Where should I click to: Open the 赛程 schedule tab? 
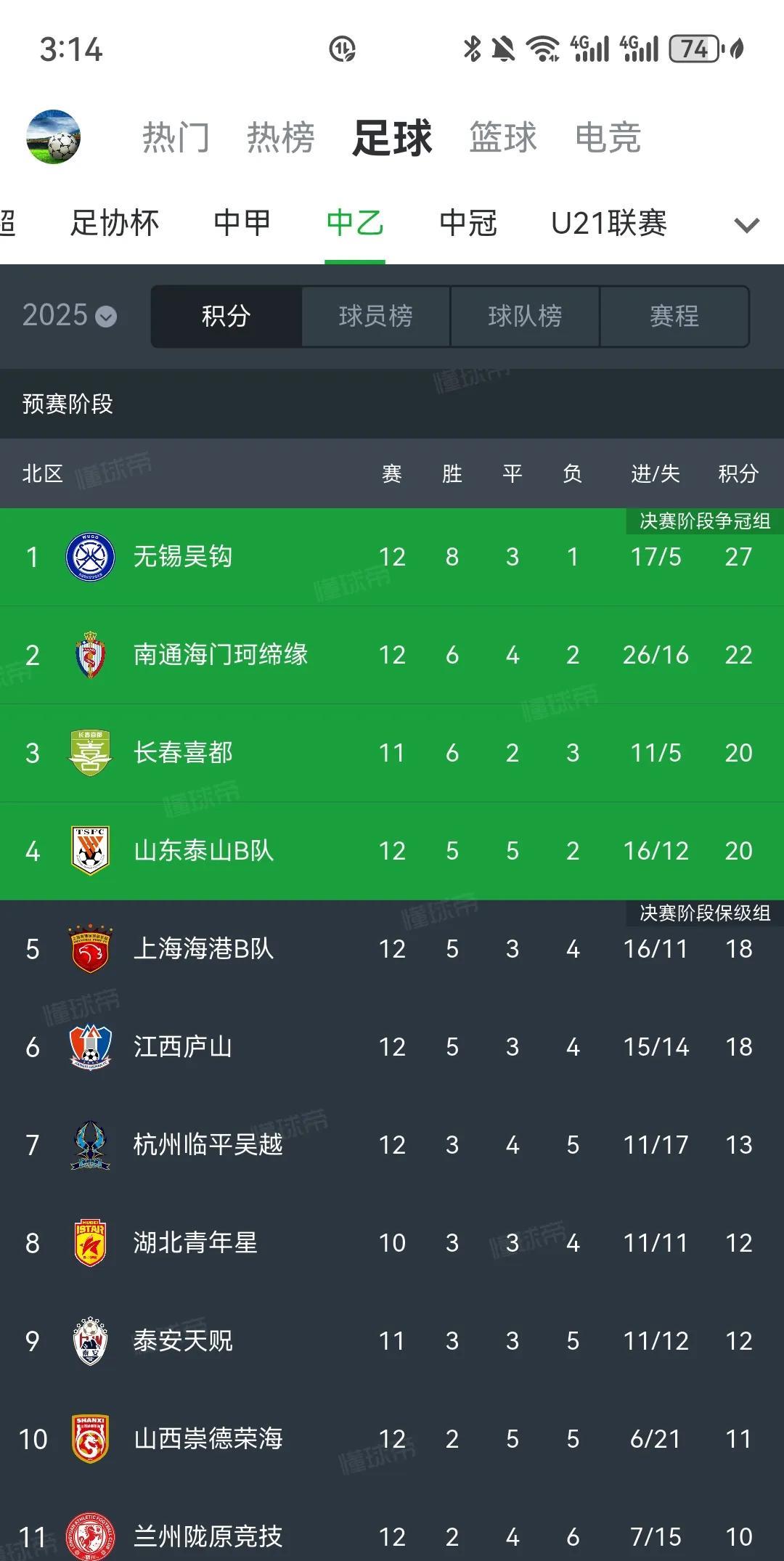point(674,316)
